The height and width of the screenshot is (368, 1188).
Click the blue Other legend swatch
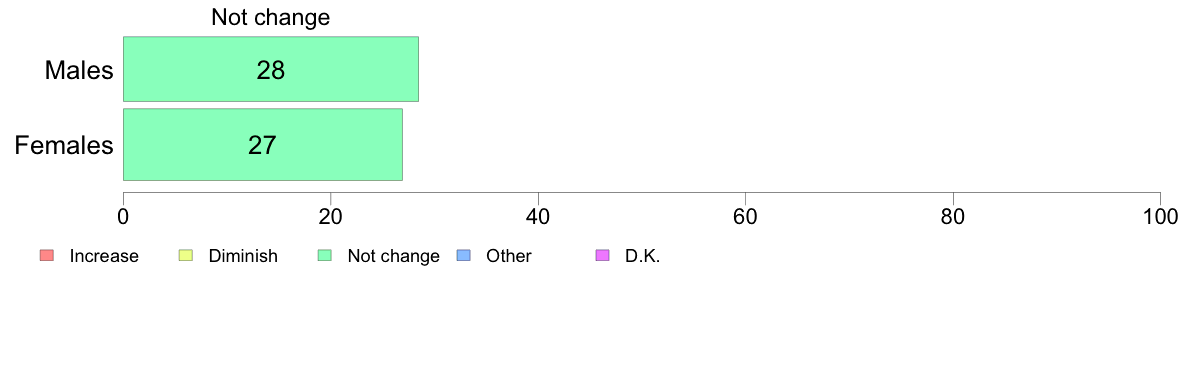pos(464,256)
